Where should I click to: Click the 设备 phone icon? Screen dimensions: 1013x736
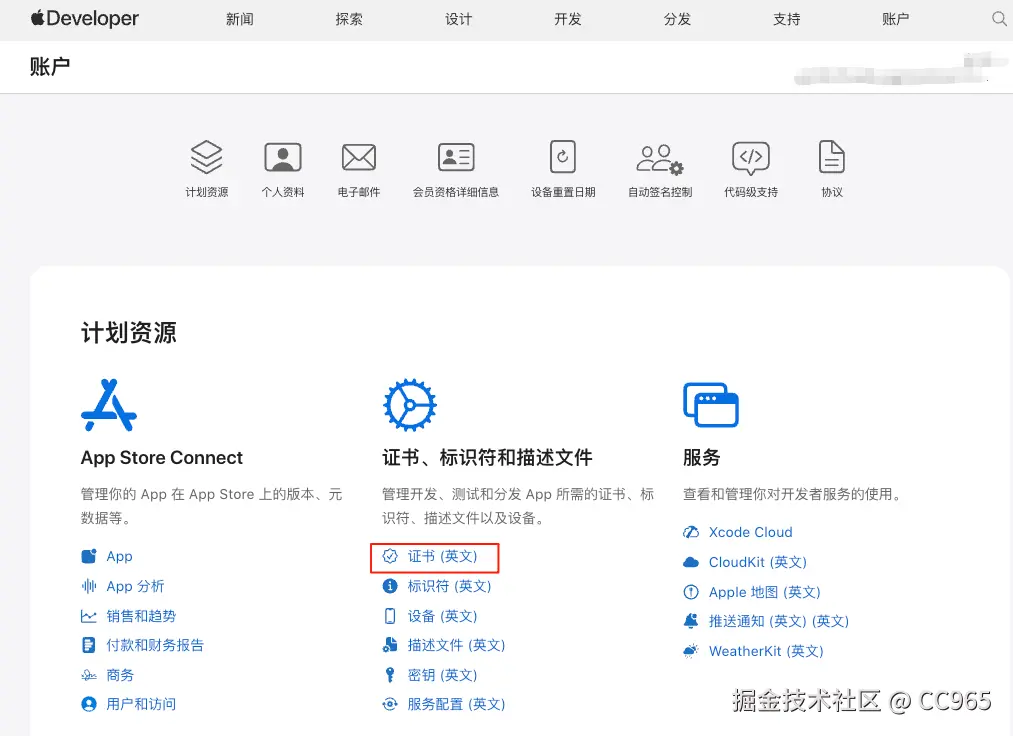click(x=390, y=616)
